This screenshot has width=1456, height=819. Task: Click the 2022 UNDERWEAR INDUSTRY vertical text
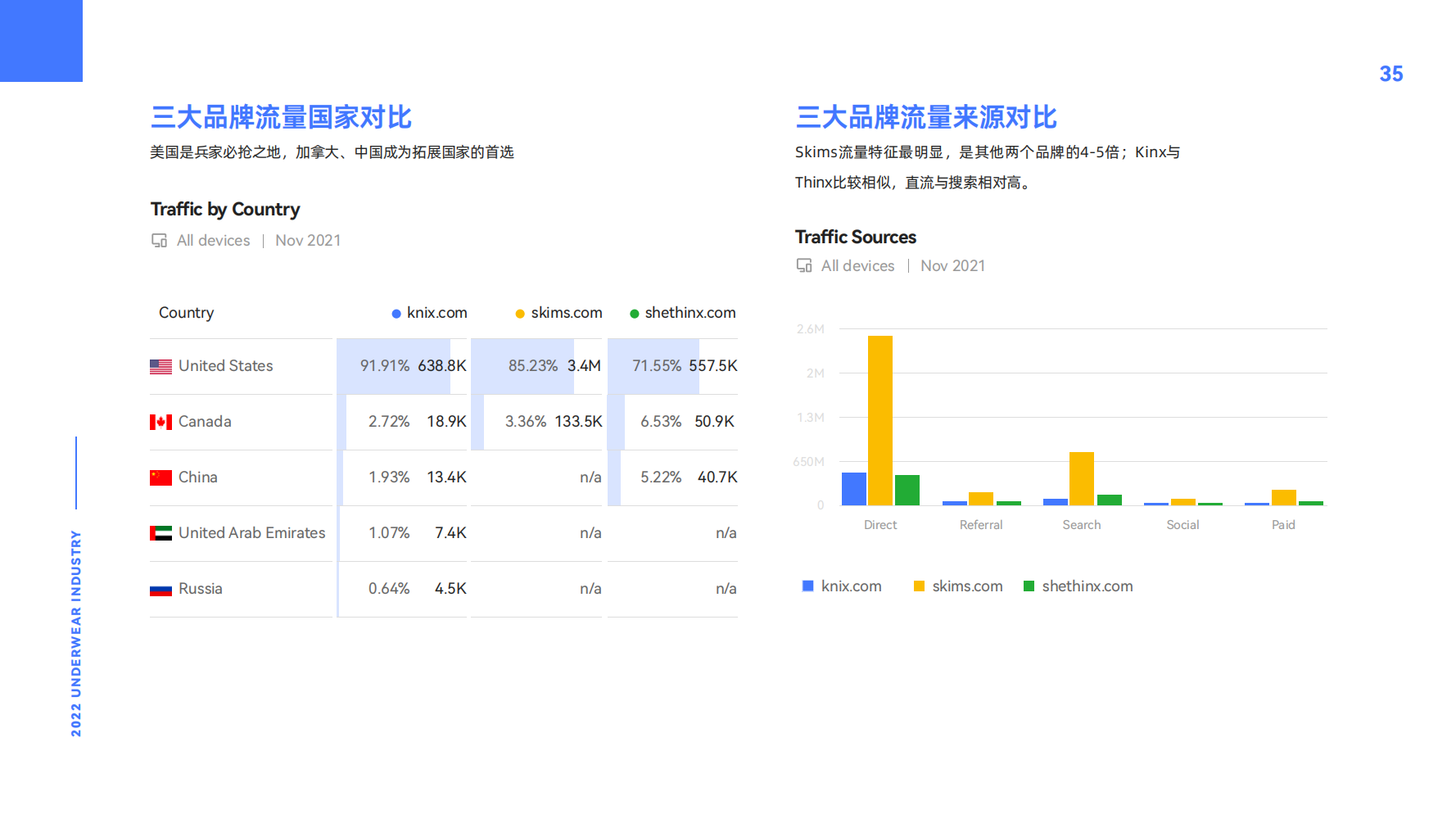click(x=76, y=633)
